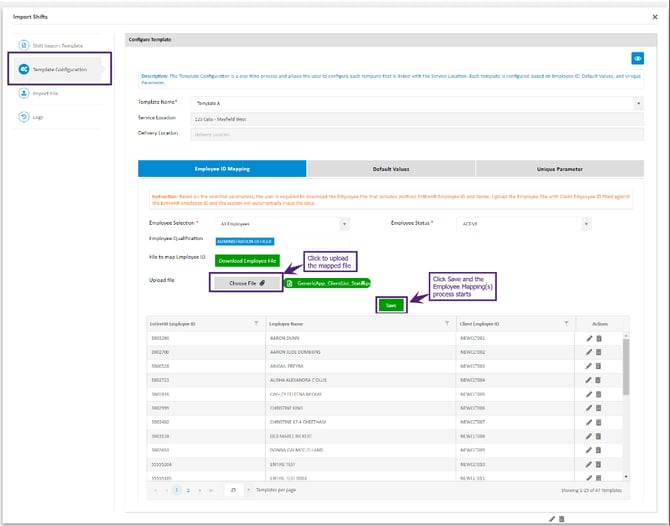This screenshot has height=526, width=670.
Task: Click the green Save button
Action: tap(391, 305)
